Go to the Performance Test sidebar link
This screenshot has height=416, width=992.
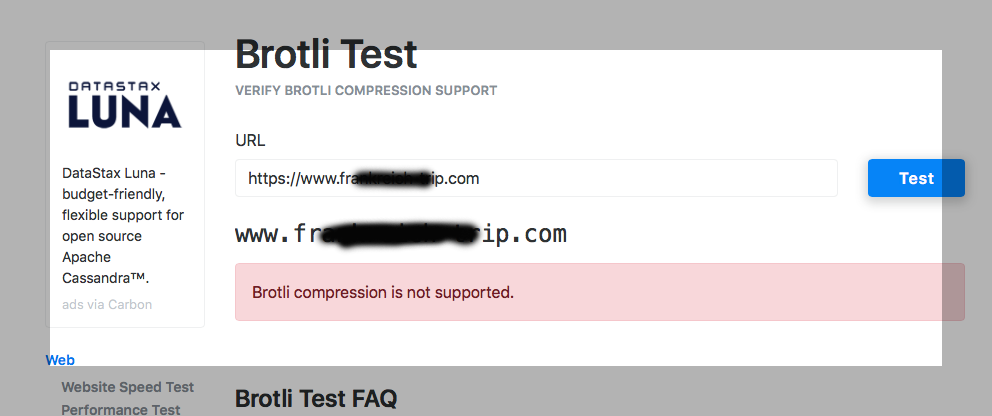point(120,409)
